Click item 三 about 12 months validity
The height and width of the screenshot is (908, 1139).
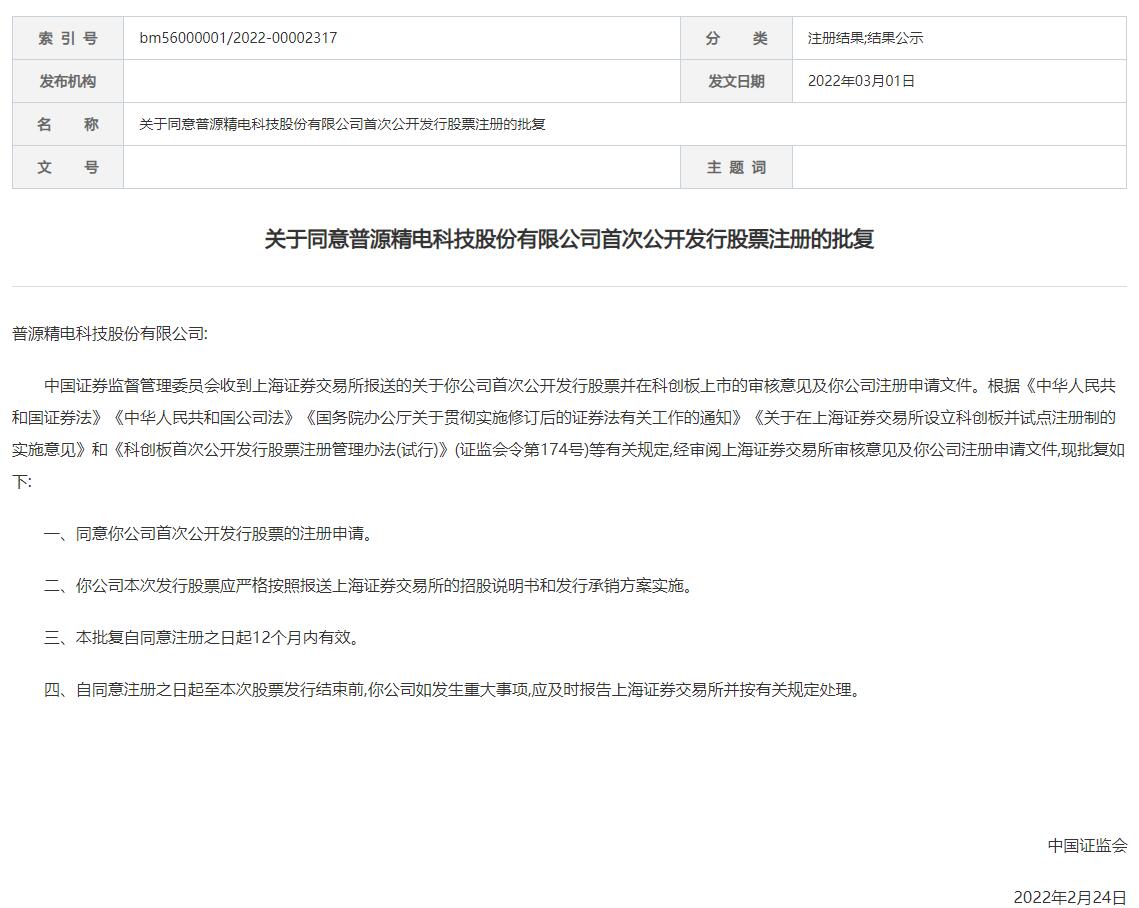point(202,637)
